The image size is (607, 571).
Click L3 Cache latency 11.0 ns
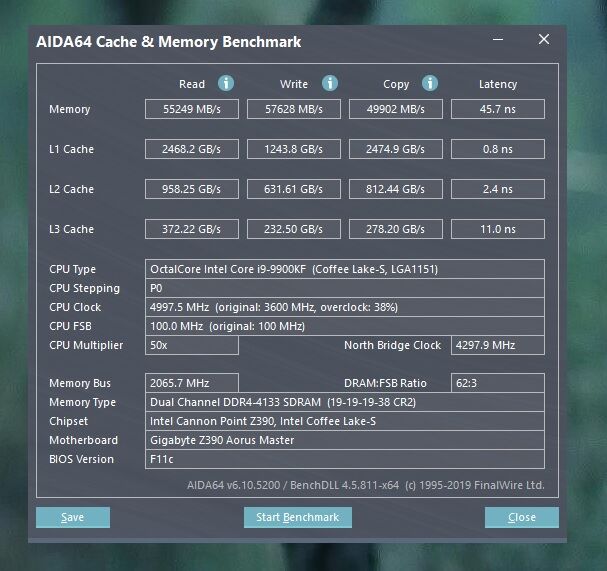point(498,229)
